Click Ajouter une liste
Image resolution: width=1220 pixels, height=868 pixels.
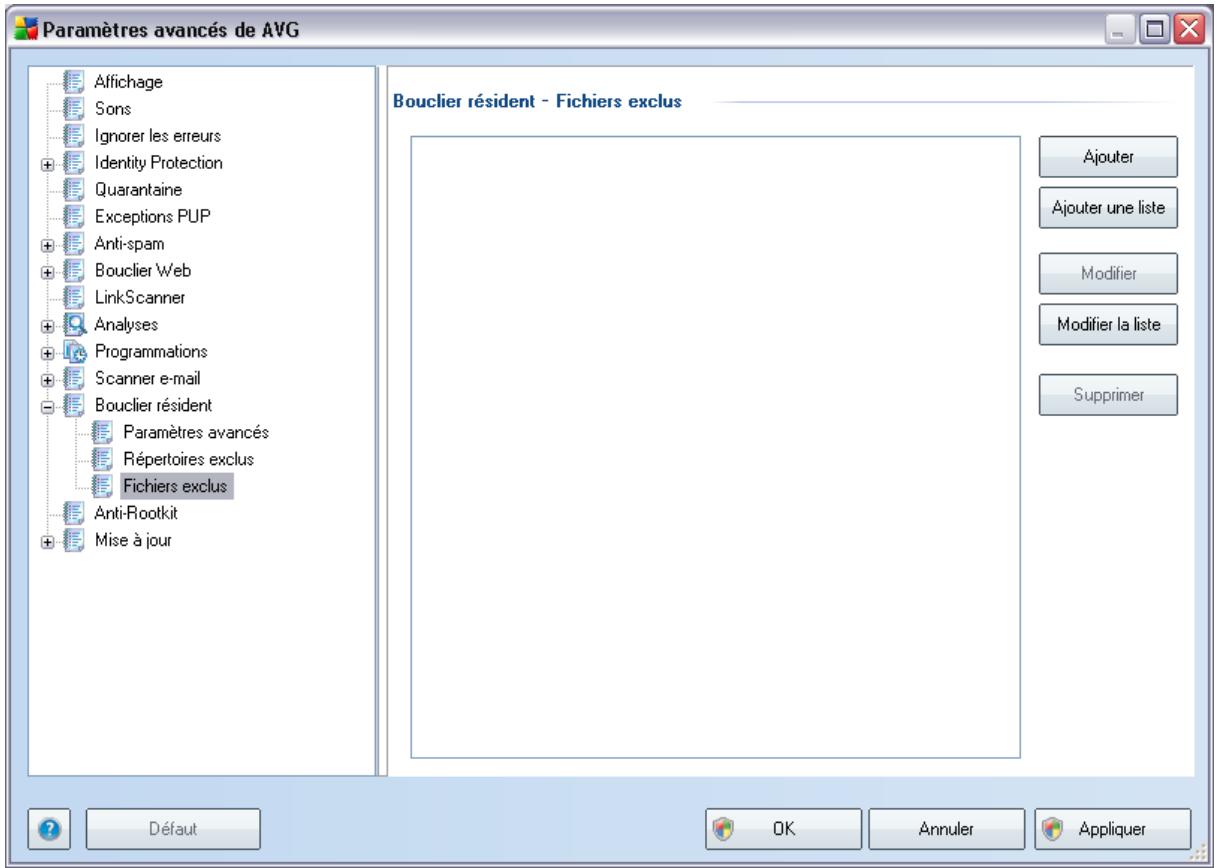coord(1108,207)
